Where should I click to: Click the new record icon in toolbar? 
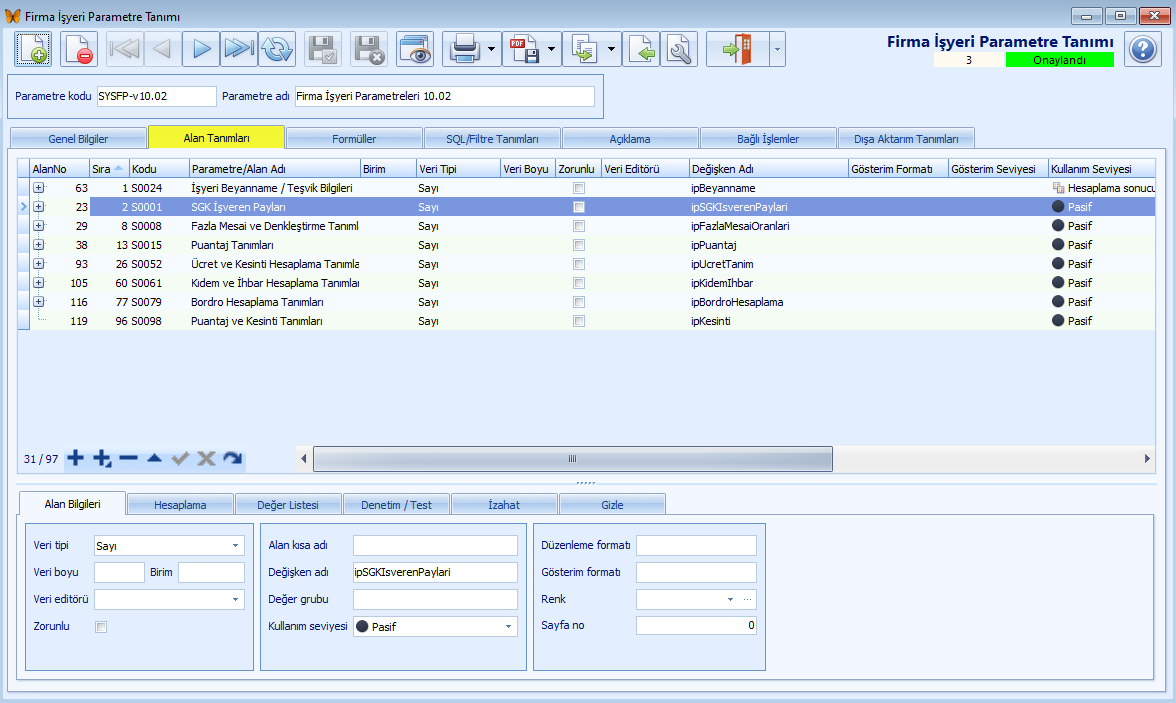(x=33, y=49)
